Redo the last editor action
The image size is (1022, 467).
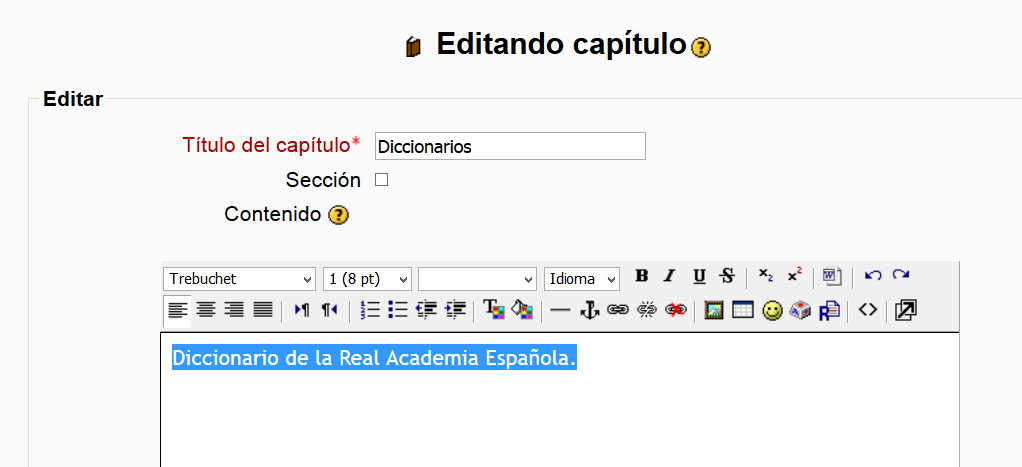(901, 275)
